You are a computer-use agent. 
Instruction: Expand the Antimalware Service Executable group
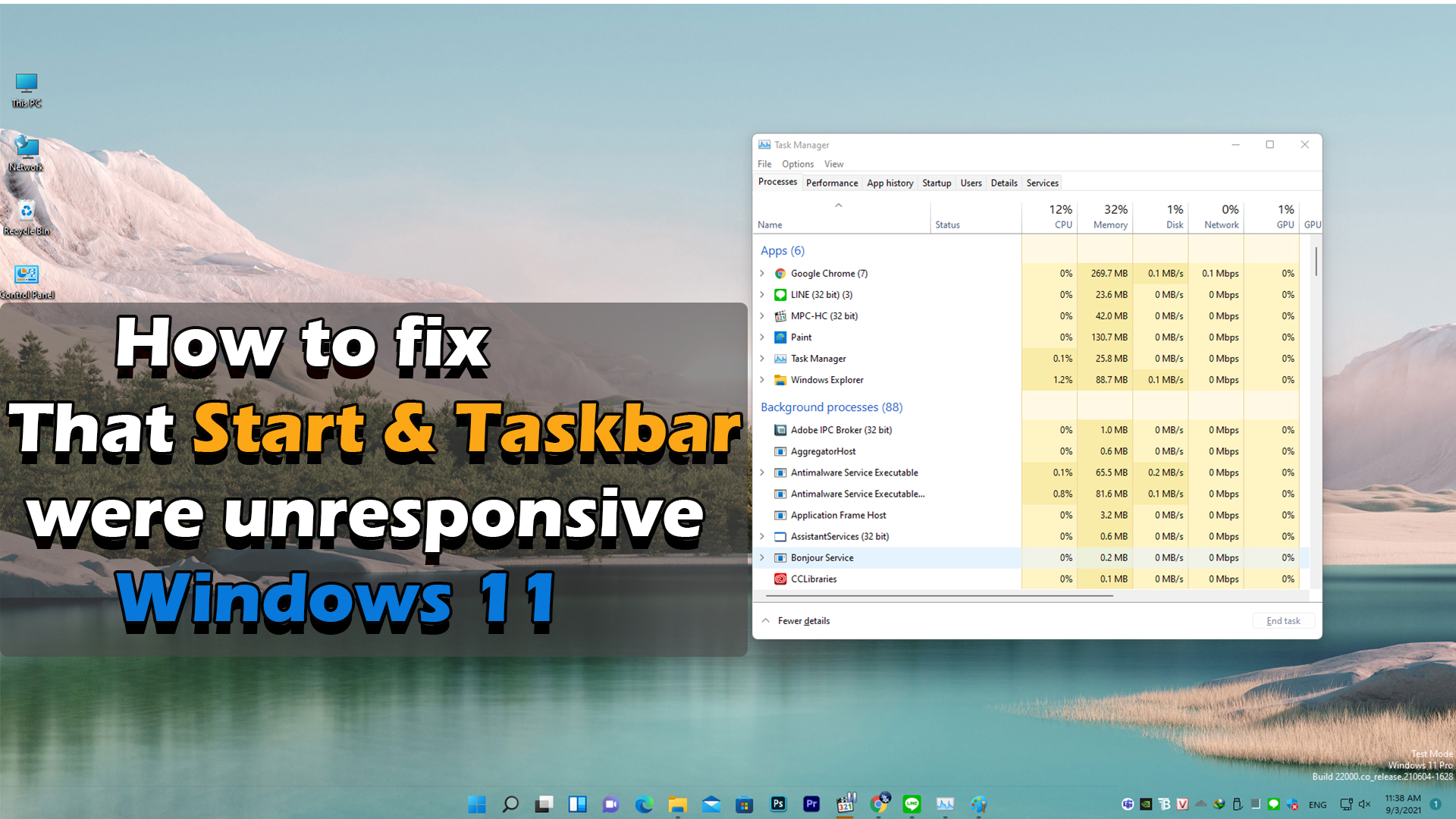coord(762,472)
